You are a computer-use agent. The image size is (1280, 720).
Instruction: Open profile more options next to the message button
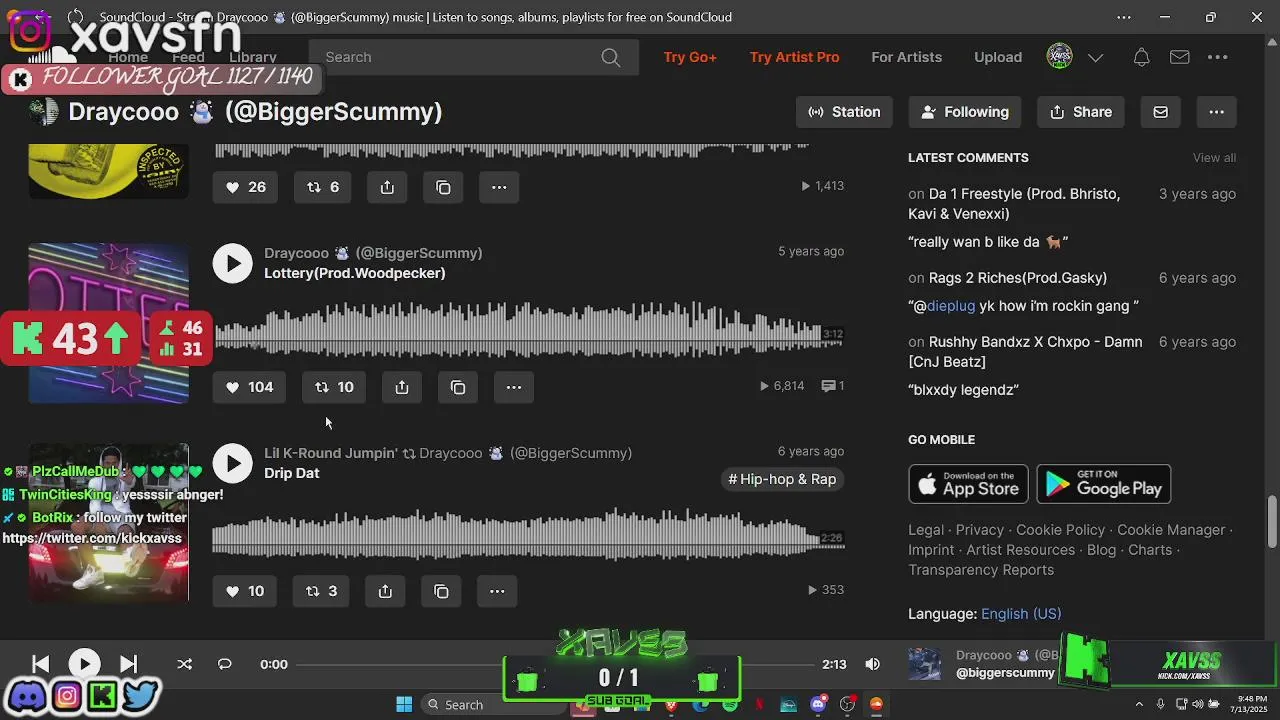pos(1216,112)
